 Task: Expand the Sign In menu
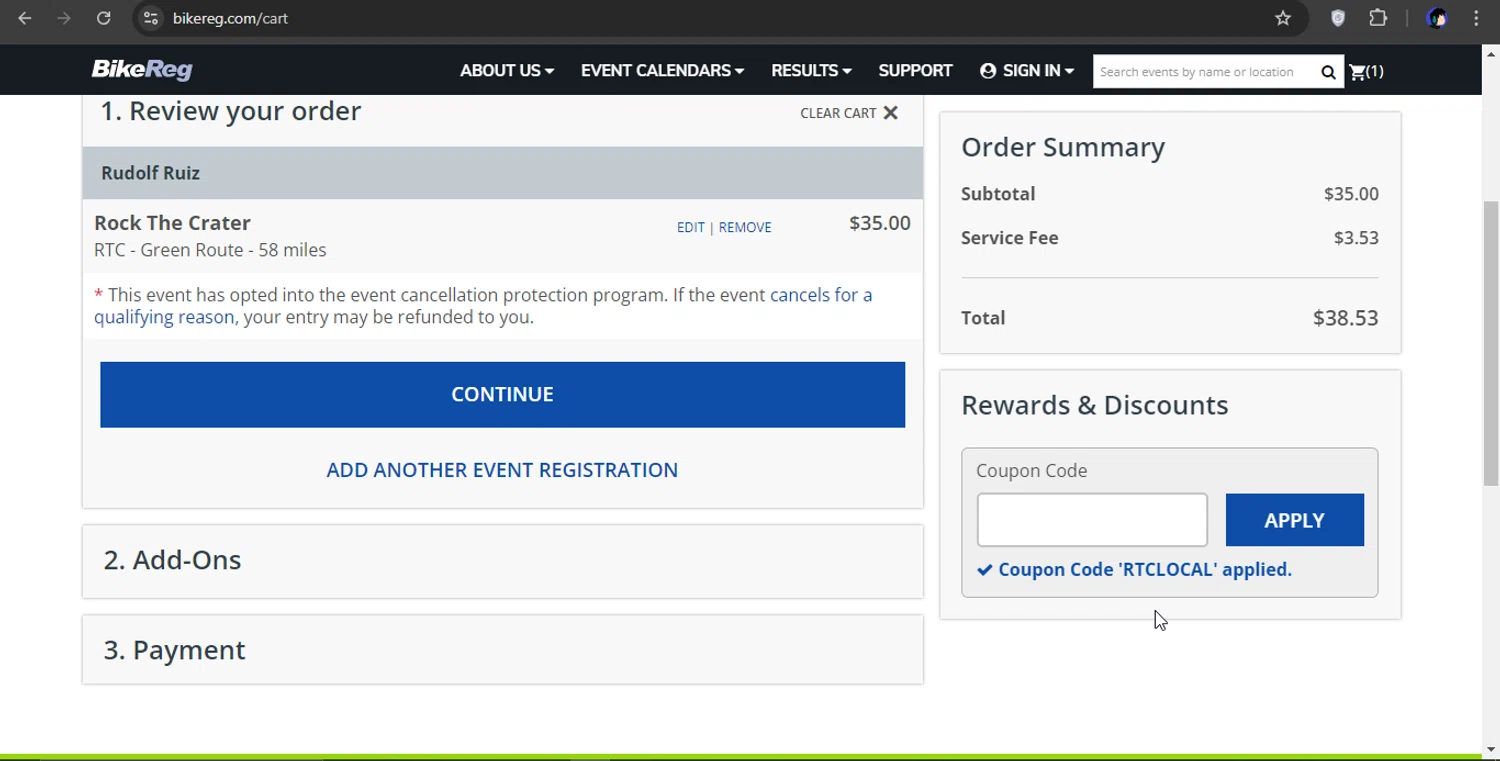1027,71
